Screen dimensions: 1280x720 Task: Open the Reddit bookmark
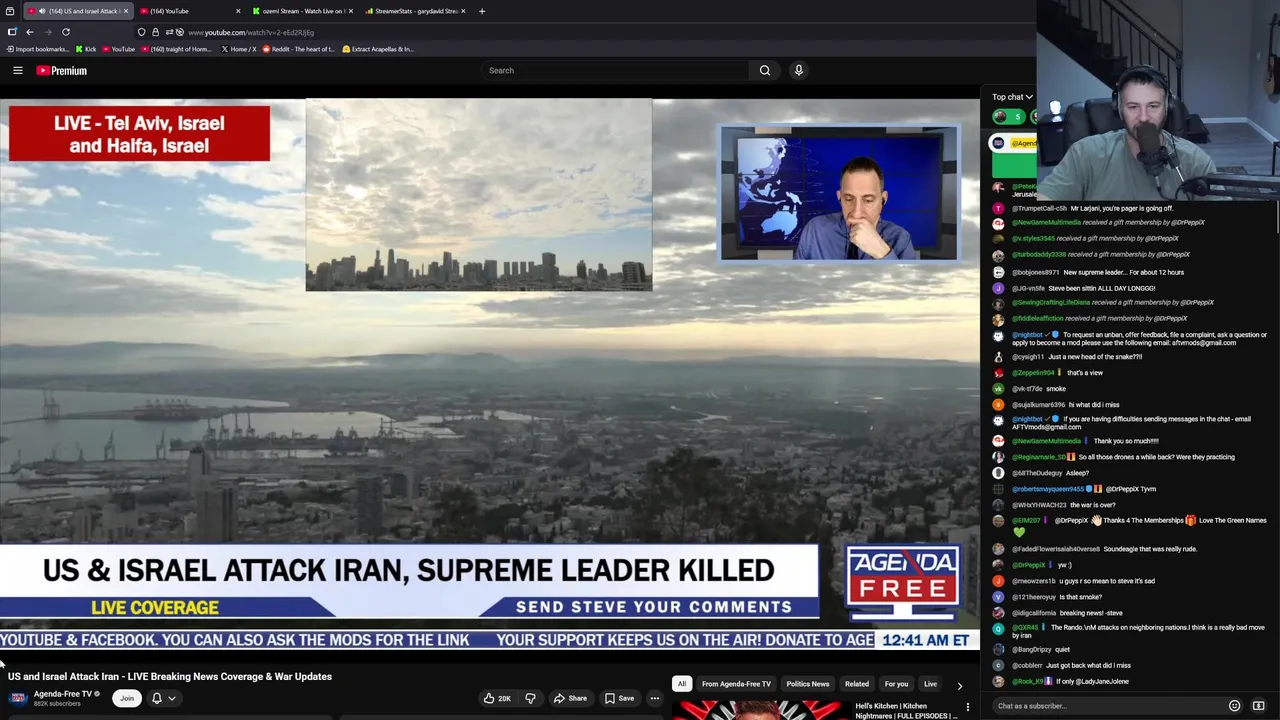(300, 49)
